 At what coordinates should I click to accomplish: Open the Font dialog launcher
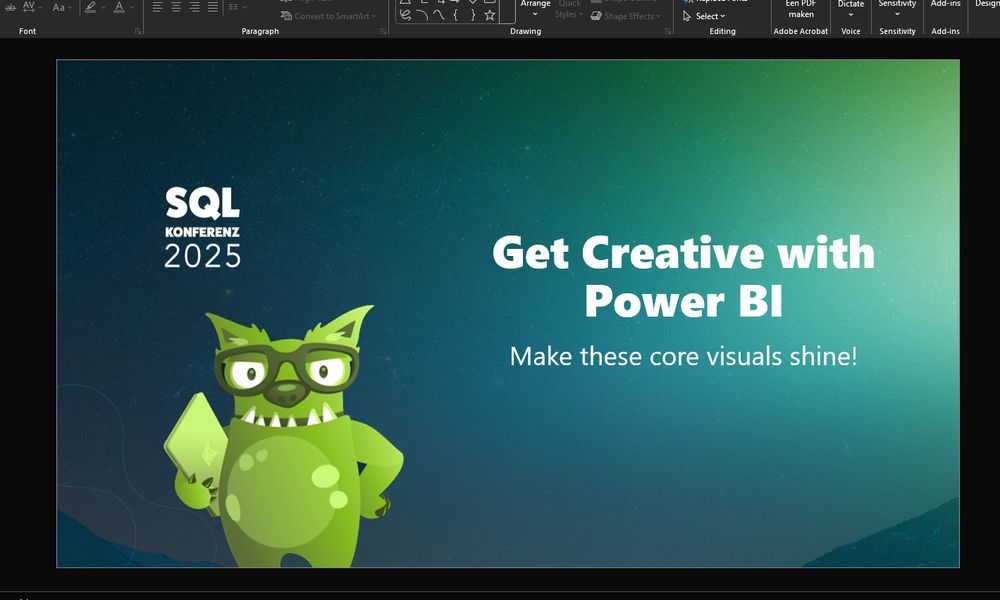click(138, 31)
